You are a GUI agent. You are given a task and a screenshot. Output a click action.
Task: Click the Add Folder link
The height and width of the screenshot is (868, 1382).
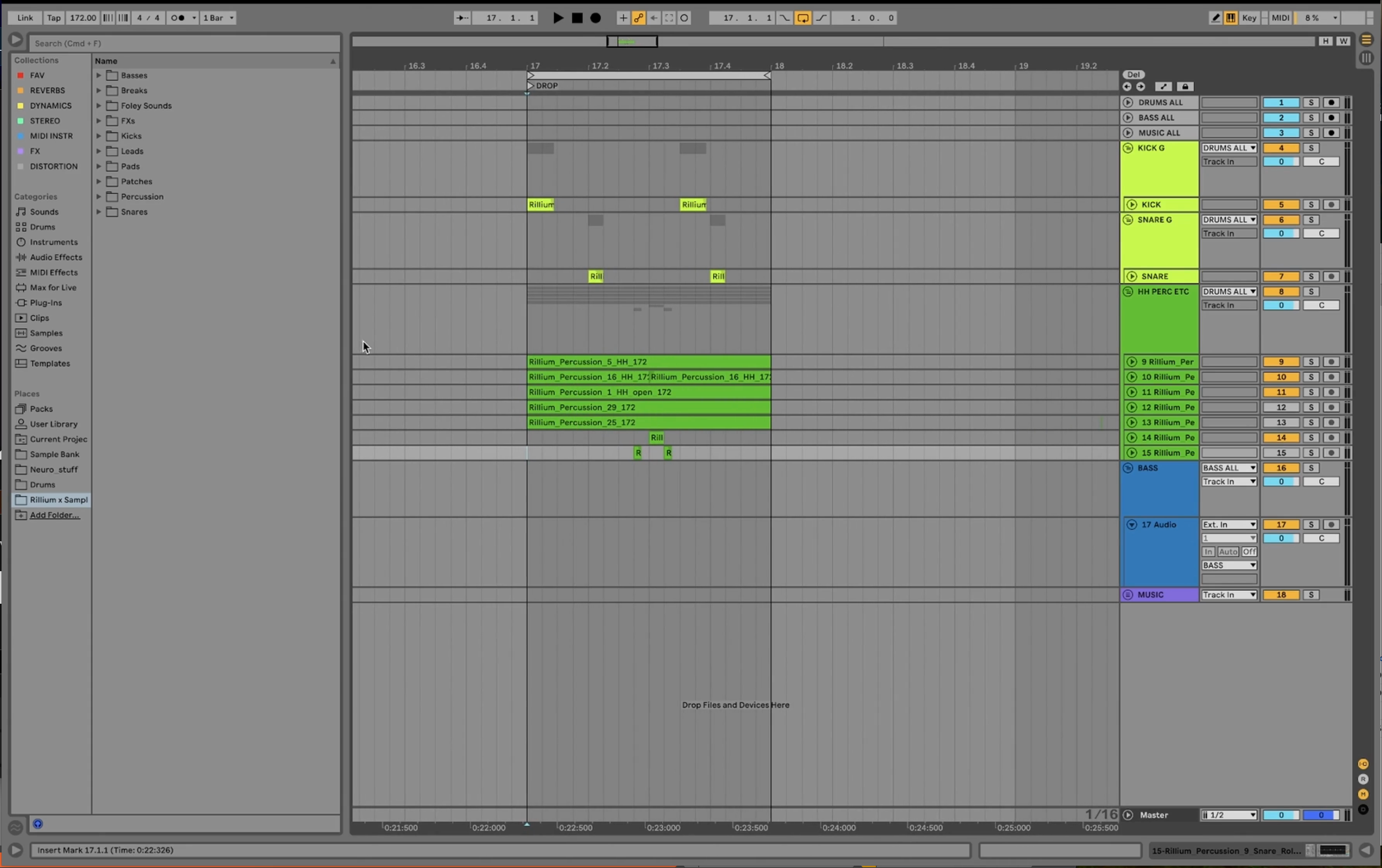[55, 515]
